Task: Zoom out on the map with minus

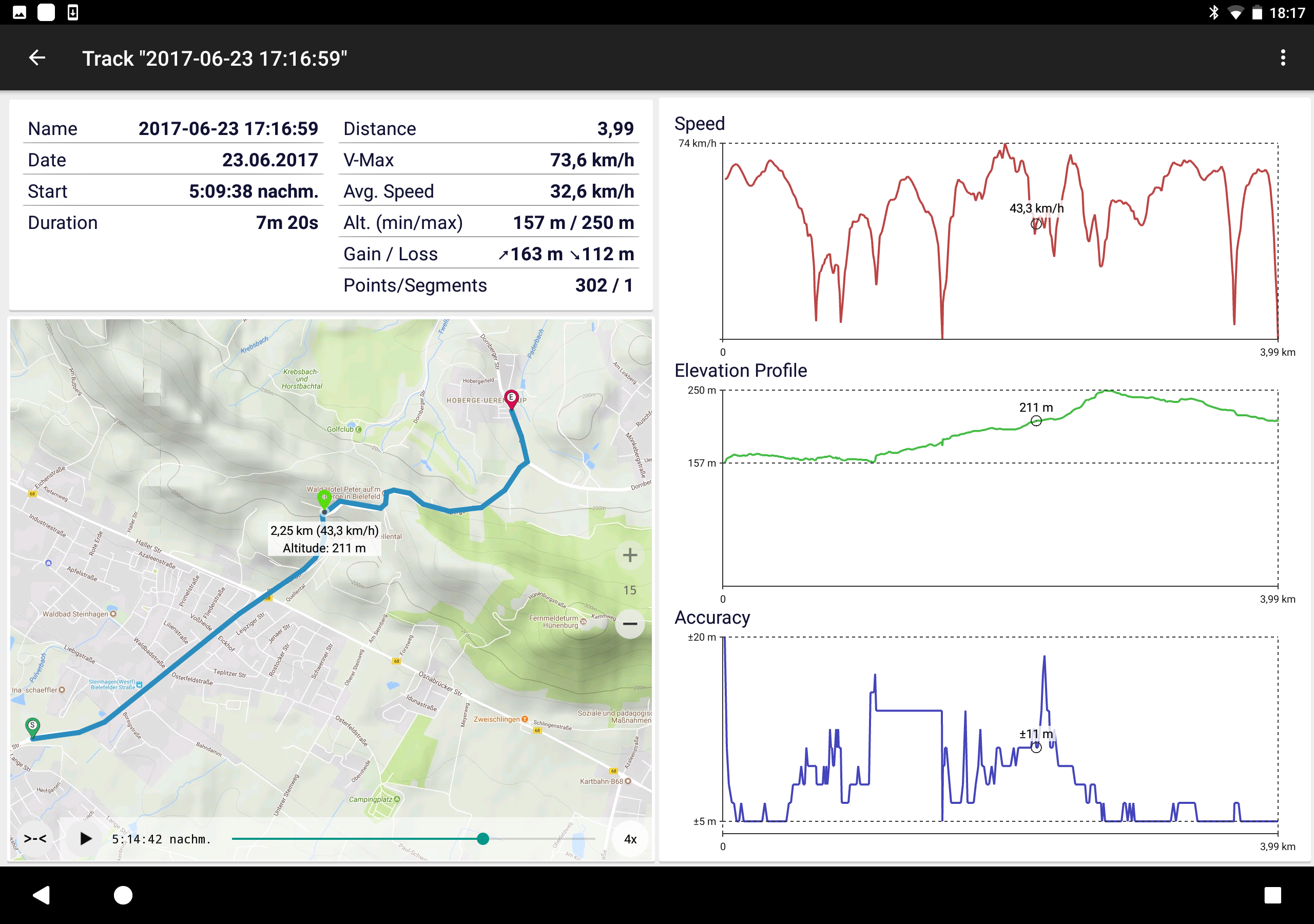Action: coord(629,623)
